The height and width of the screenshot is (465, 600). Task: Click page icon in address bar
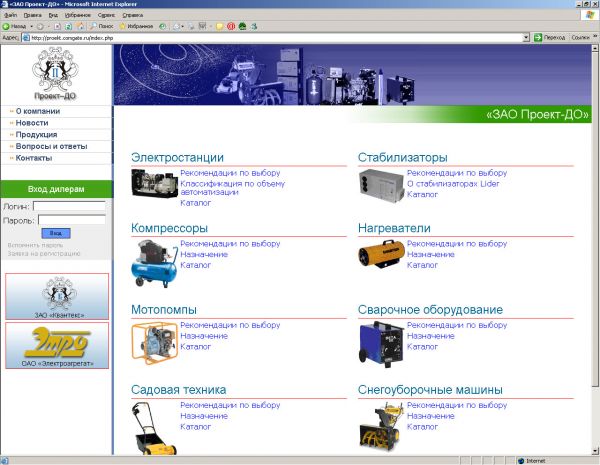point(26,38)
